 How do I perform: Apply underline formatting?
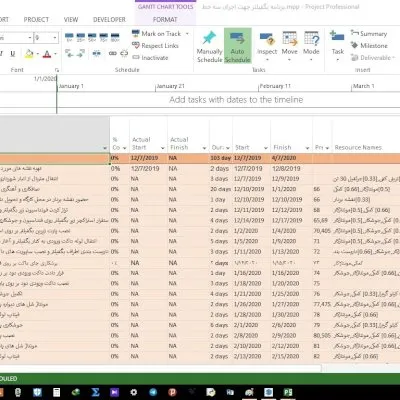pyautogui.click(x=13, y=54)
